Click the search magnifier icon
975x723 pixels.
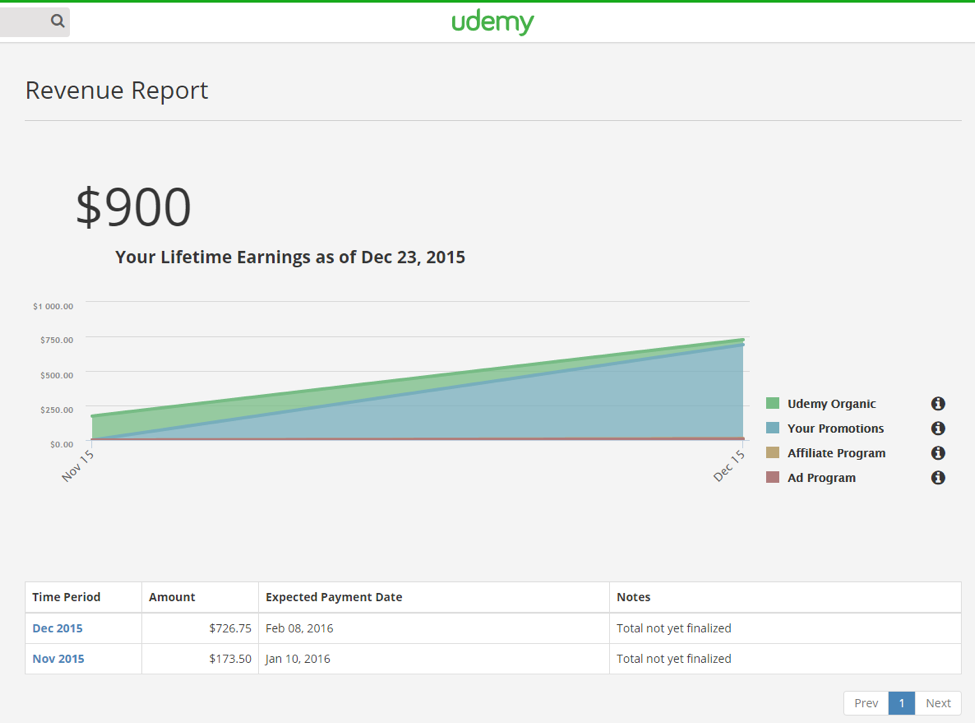(57, 20)
